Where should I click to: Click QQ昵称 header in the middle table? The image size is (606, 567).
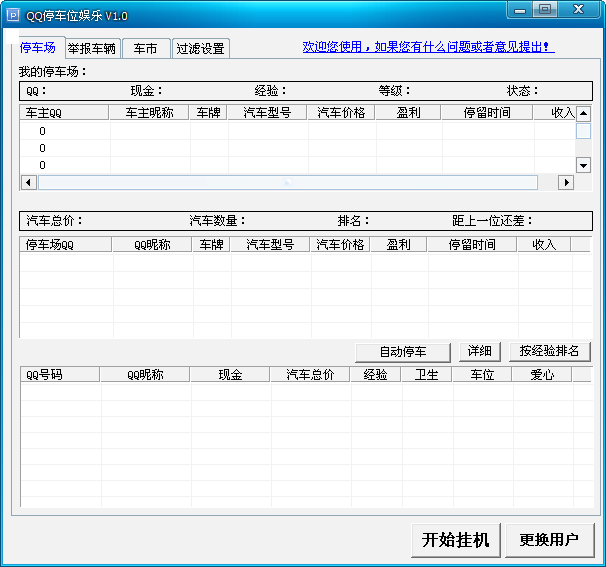[152, 244]
